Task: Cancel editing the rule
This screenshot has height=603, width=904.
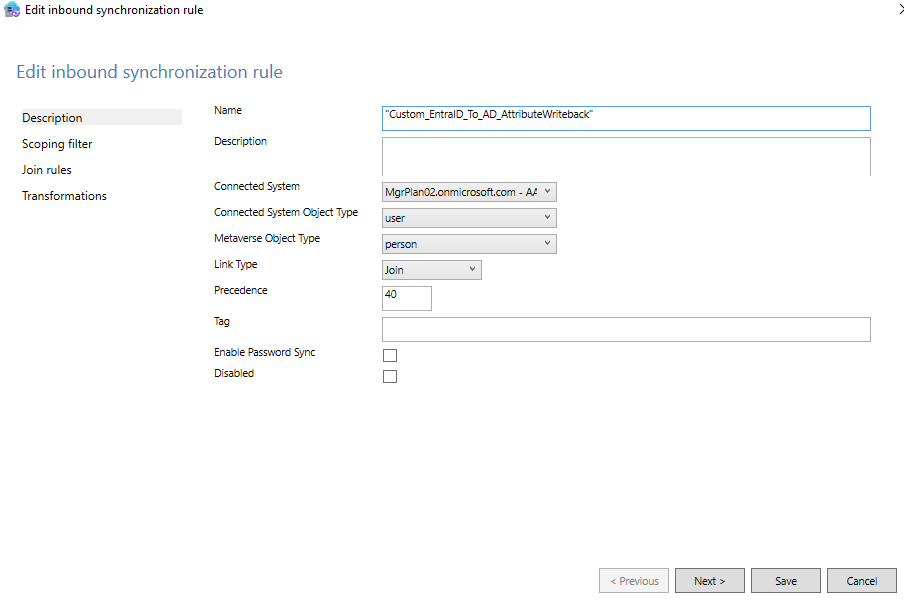Action: coord(861,580)
